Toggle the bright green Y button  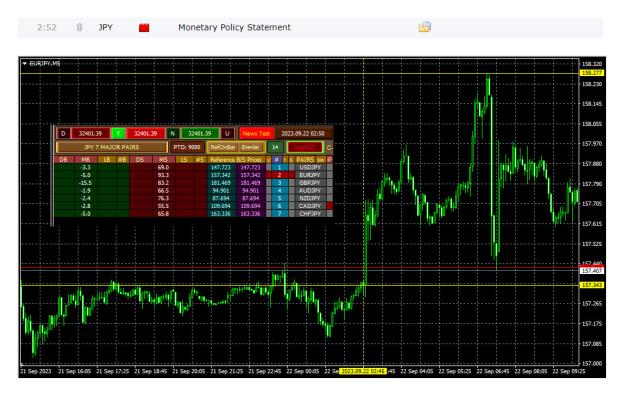click(x=118, y=134)
